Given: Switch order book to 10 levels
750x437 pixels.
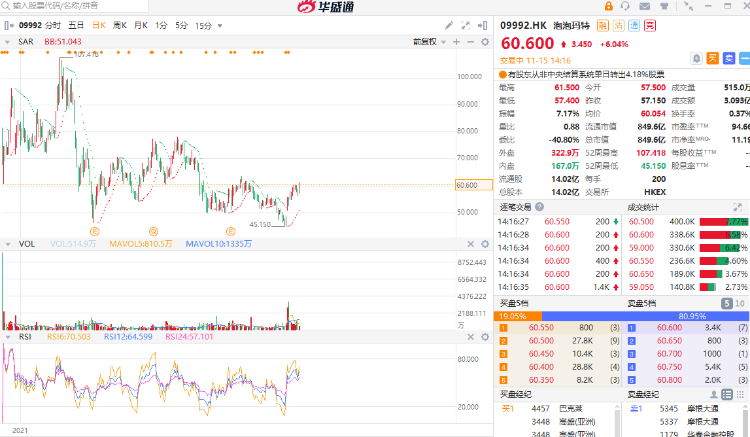Looking at the screenshot, I should coord(739,304).
